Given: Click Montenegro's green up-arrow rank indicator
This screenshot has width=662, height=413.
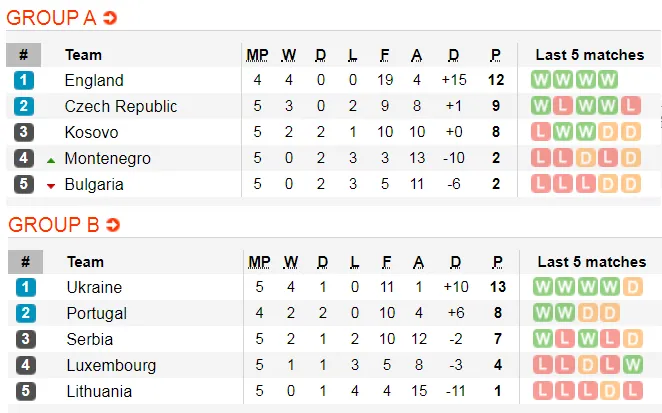Looking at the screenshot, I should (x=51, y=159).
